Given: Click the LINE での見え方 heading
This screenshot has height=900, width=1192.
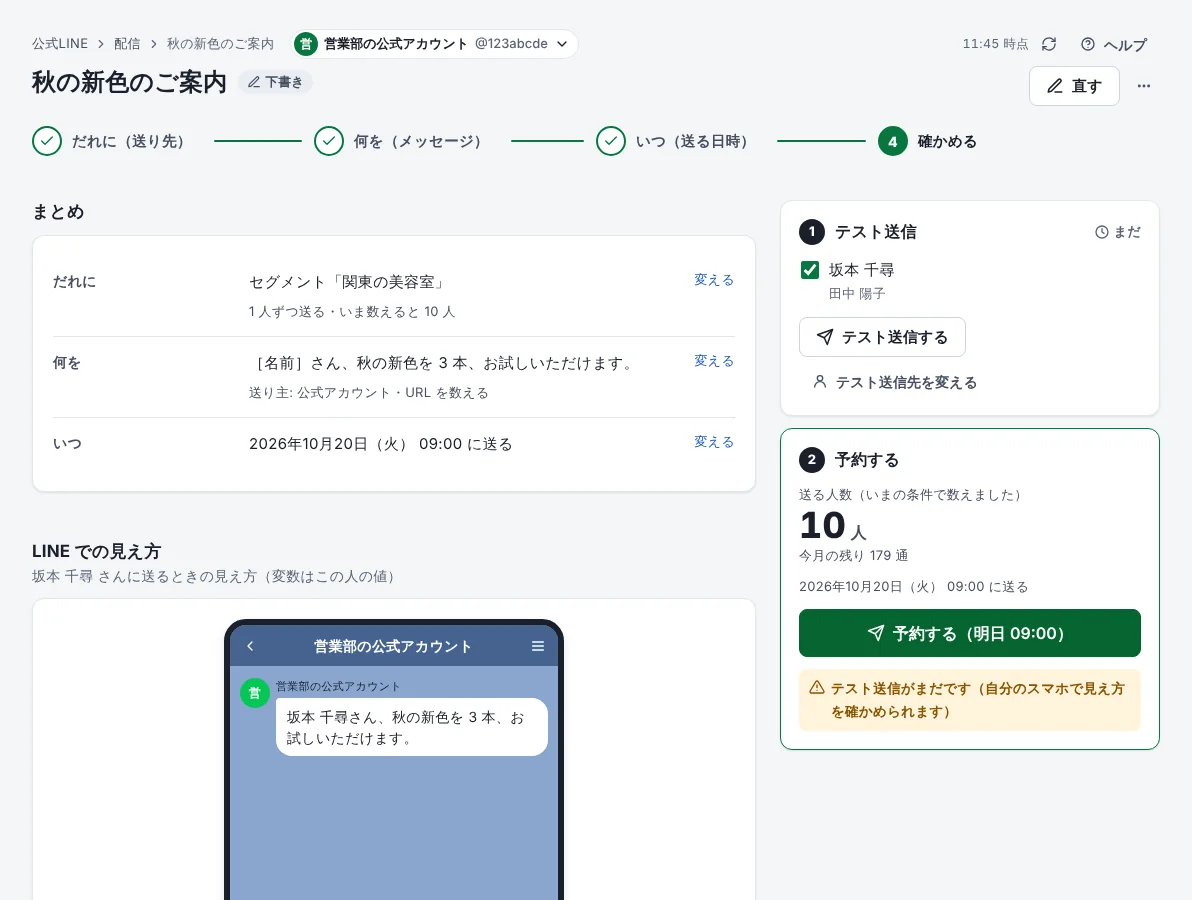Looking at the screenshot, I should point(97,551).
